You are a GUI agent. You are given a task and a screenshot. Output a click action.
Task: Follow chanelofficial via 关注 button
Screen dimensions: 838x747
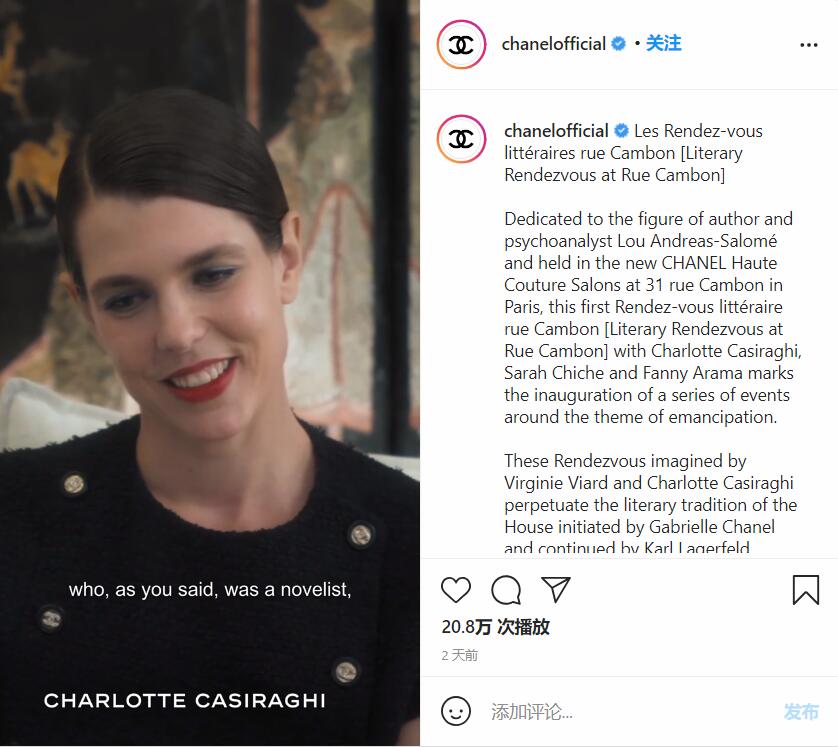(663, 43)
